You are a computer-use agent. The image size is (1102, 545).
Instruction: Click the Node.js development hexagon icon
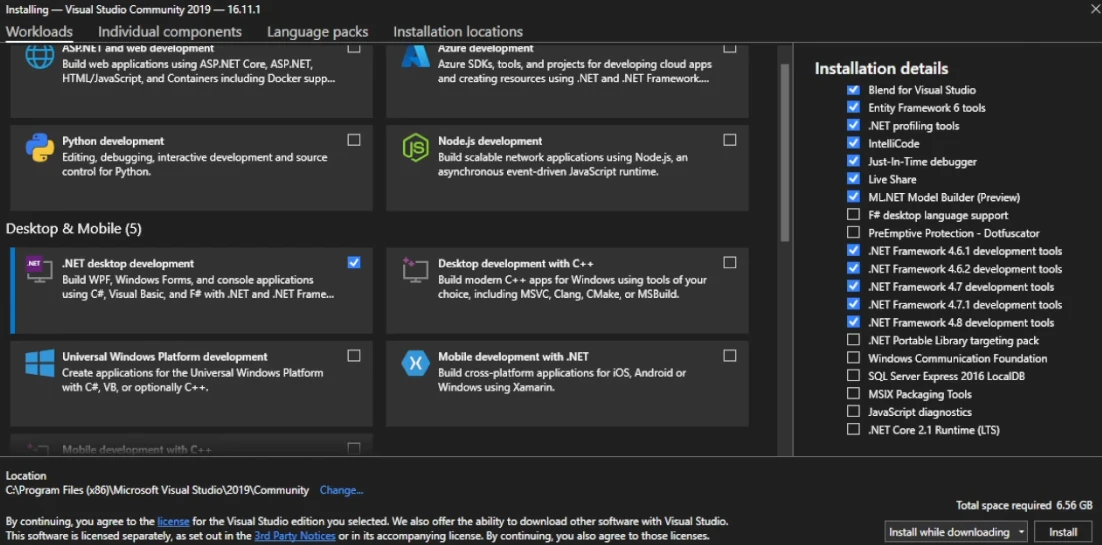tap(415, 148)
